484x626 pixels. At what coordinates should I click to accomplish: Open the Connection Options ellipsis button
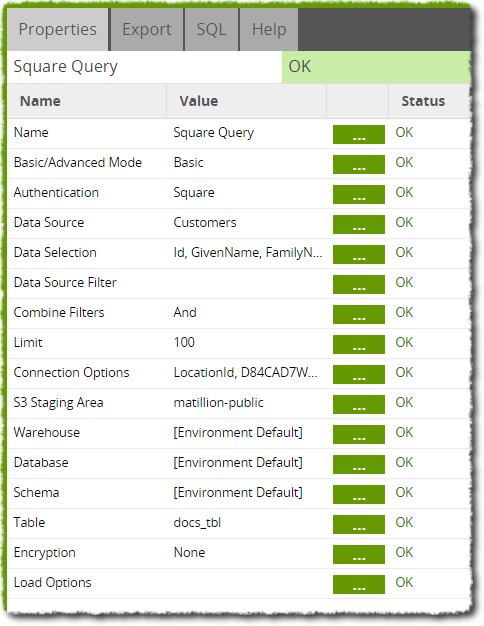point(359,374)
